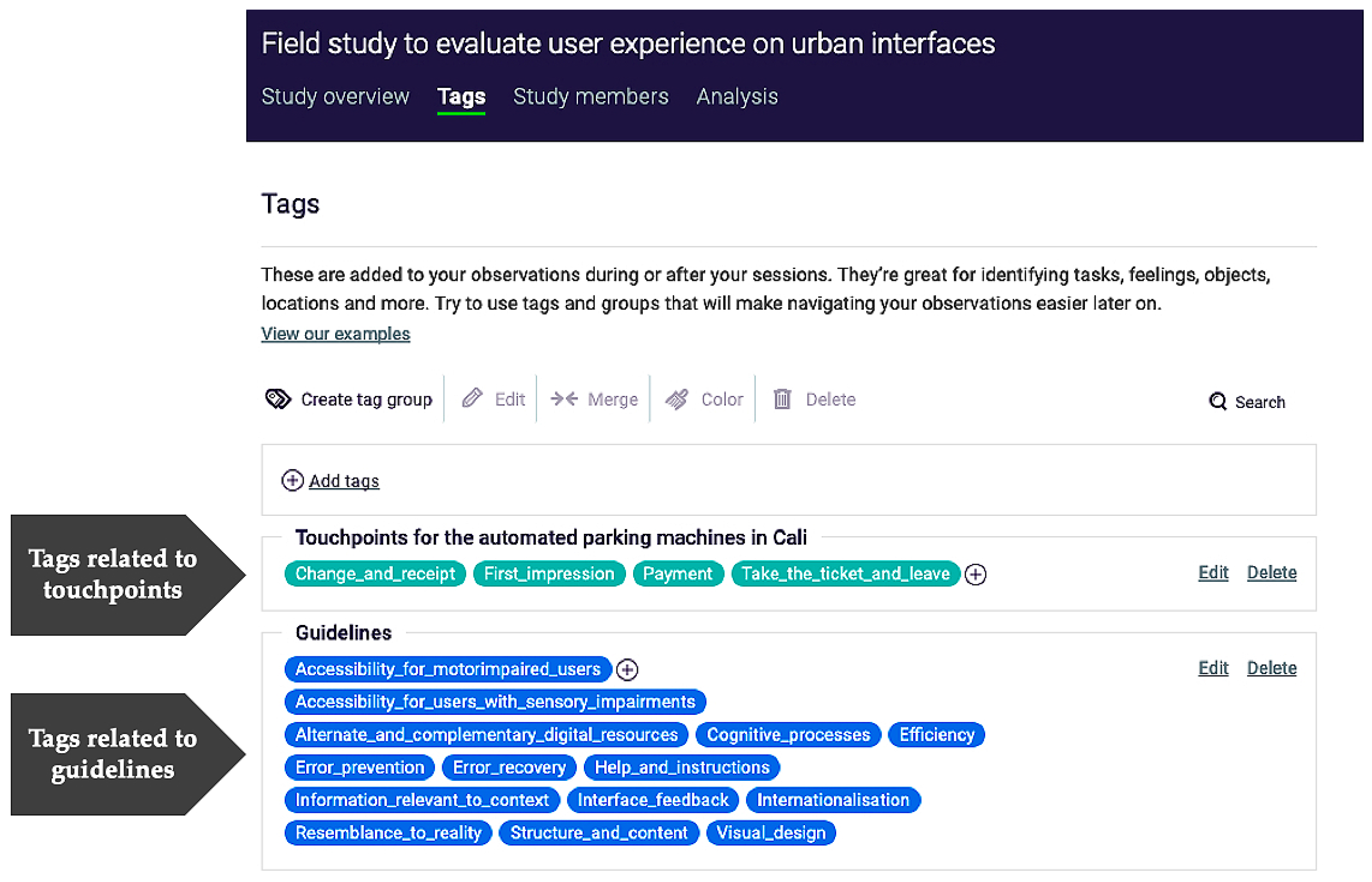Click plus icon next to Accessibility_for_motorimpaired_users
The width and height of the screenshot is (1372, 882).
coord(628,670)
